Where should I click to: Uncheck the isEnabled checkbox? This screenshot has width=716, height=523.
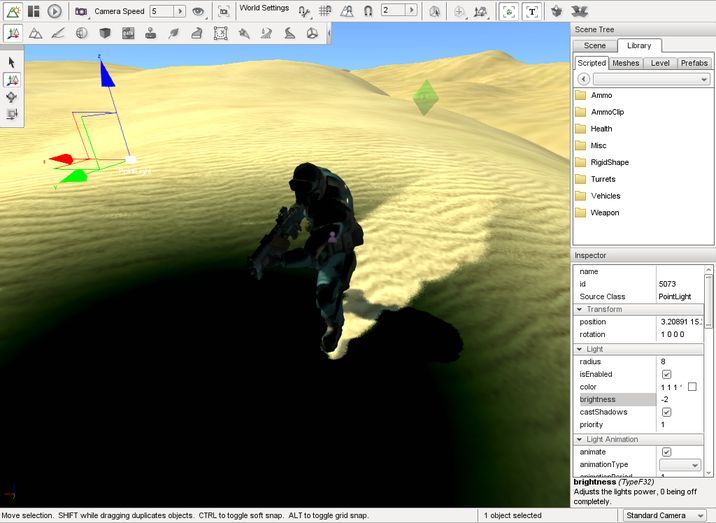point(666,374)
